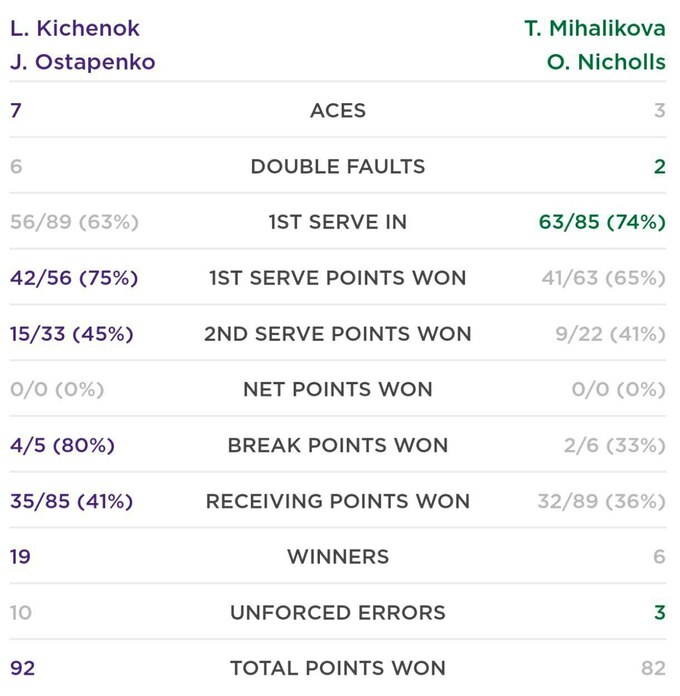Click the TOTAL POINTS WON label
Viewport: 680px width, 696px height.
click(338, 668)
